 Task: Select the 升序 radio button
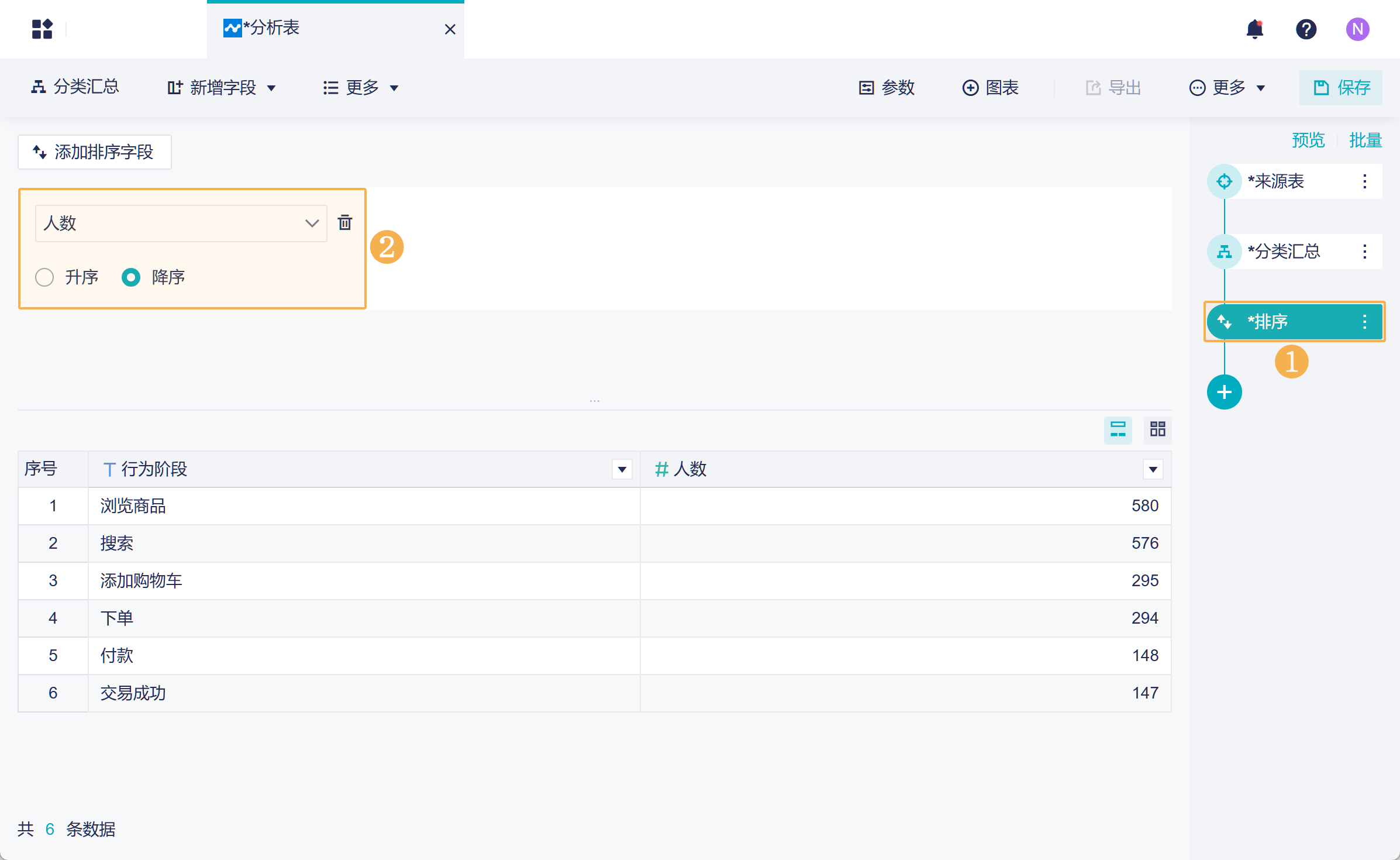44,277
